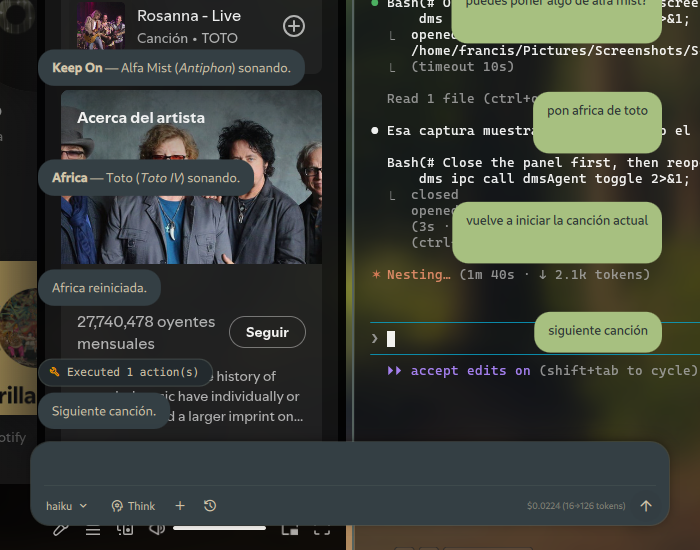The width and height of the screenshot is (700, 550).
Task: Click the closed output line in terminal
Action: point(434,195)
